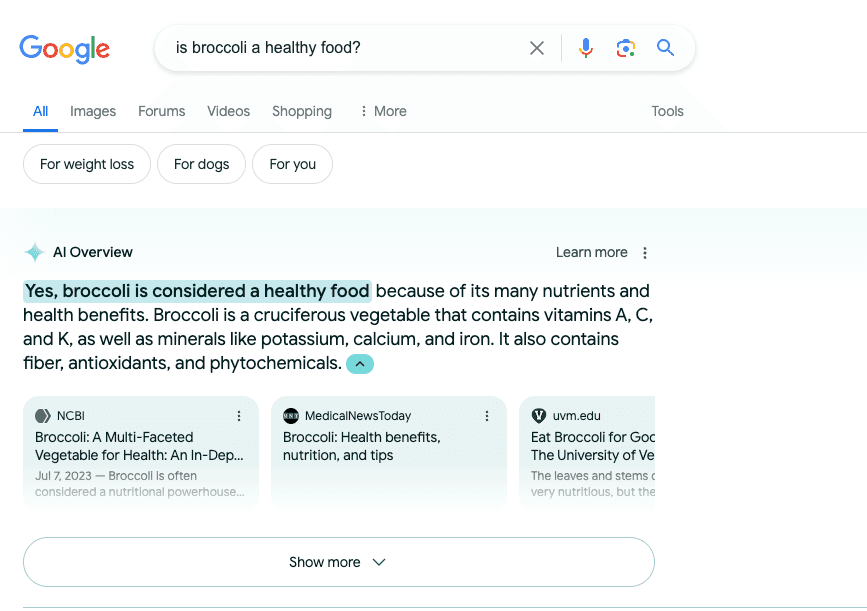The width and height of the screenshot is (867, 611).
Task: Open MedicalNewsToday card options menu
Action: point(487,416)
